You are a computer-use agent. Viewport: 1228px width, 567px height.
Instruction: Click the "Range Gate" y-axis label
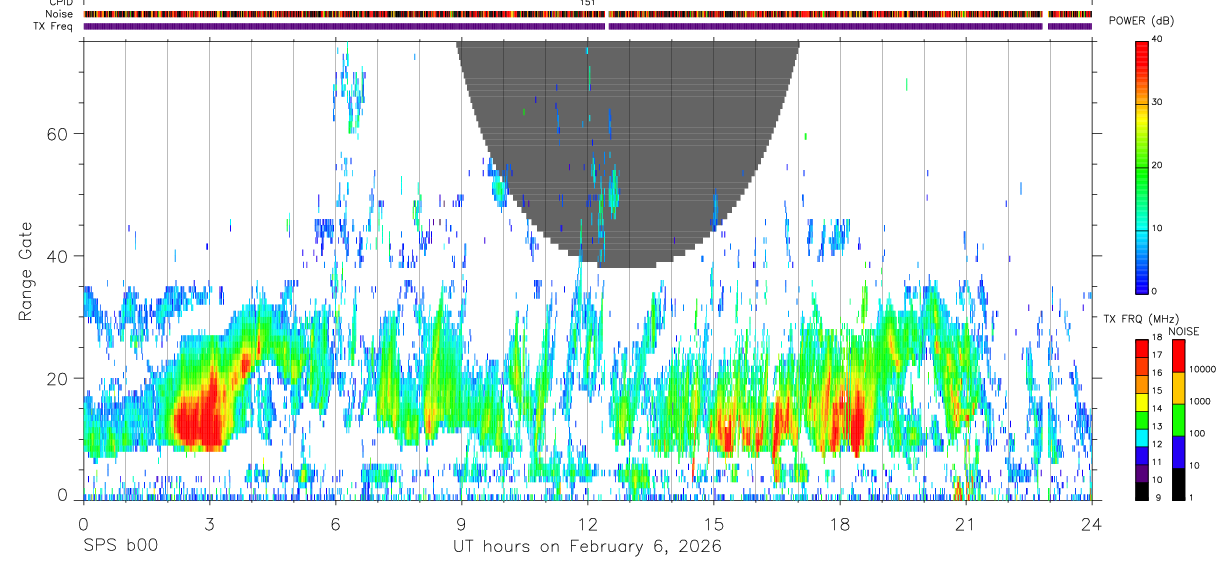(27, 271)
